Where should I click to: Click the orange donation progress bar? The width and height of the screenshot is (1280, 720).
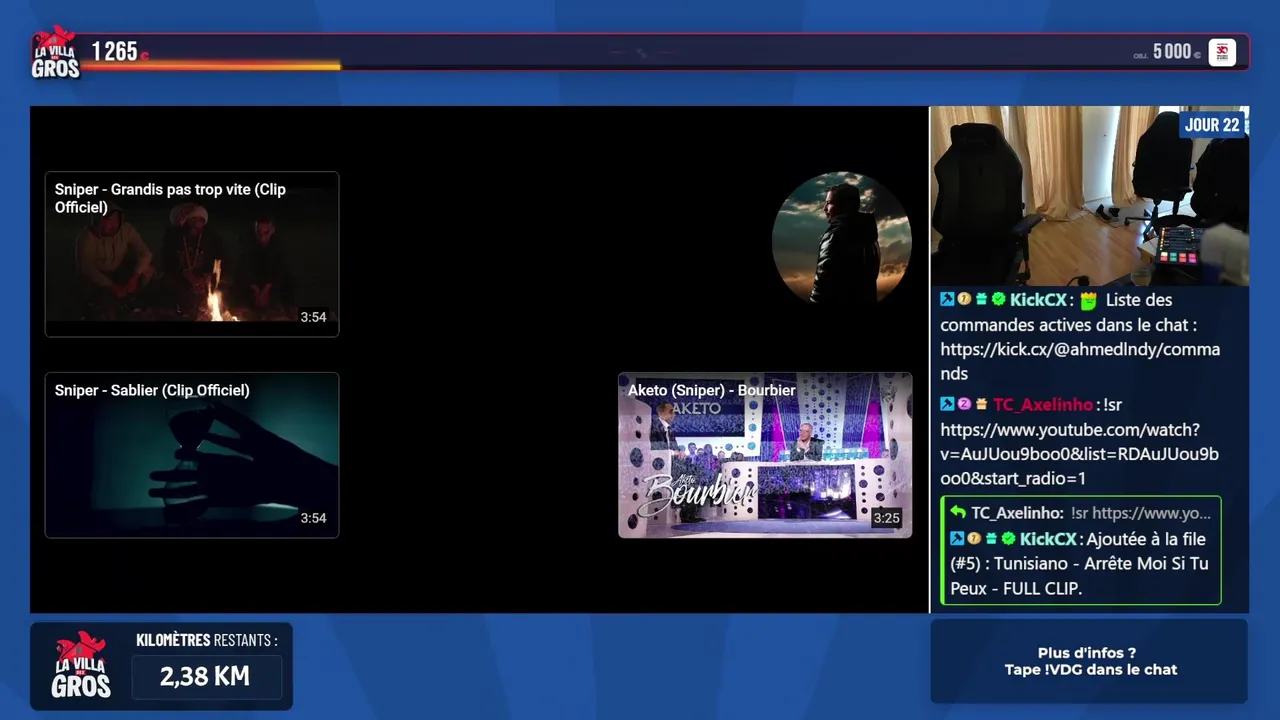(211, 67)
